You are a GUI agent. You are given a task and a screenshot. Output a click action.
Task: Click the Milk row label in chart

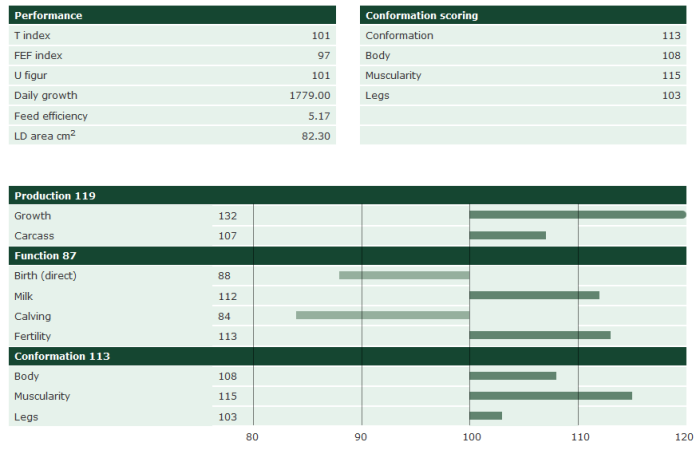(x=25, y=296)
